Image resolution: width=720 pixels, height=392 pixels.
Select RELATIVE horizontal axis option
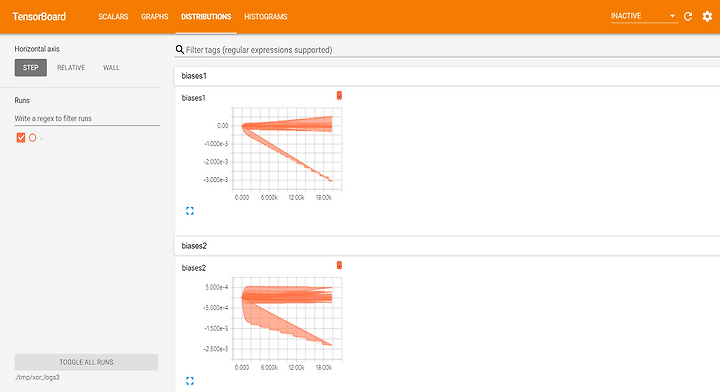(x=71, y=67)
